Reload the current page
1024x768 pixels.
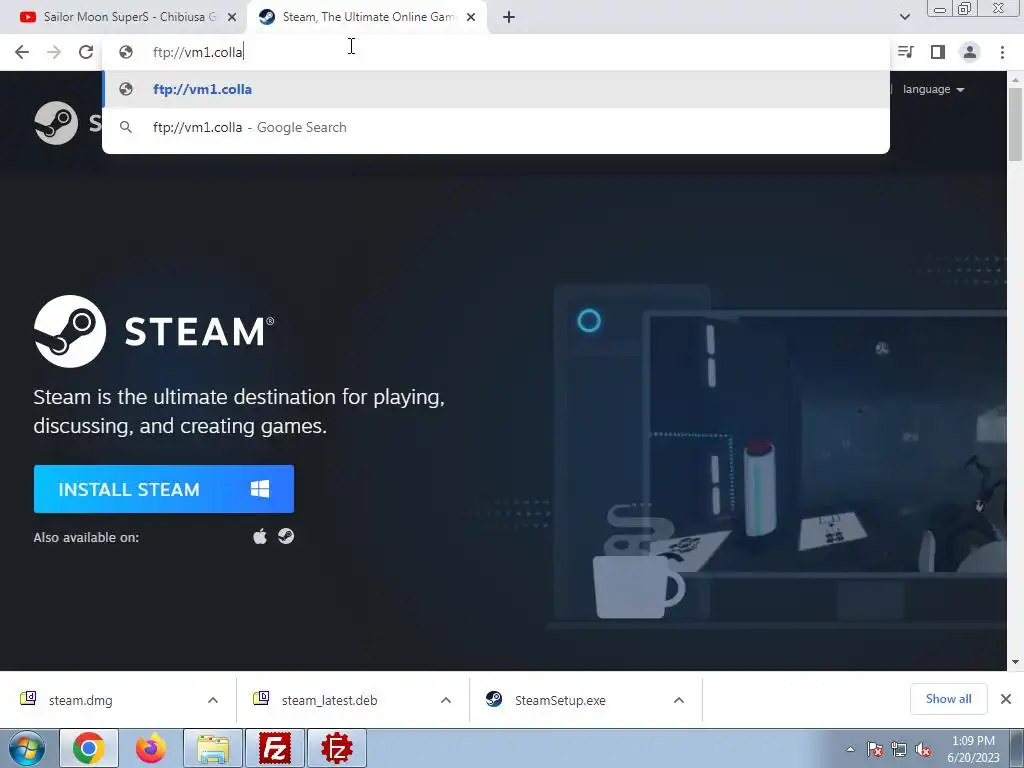click(x=86, y=52)
